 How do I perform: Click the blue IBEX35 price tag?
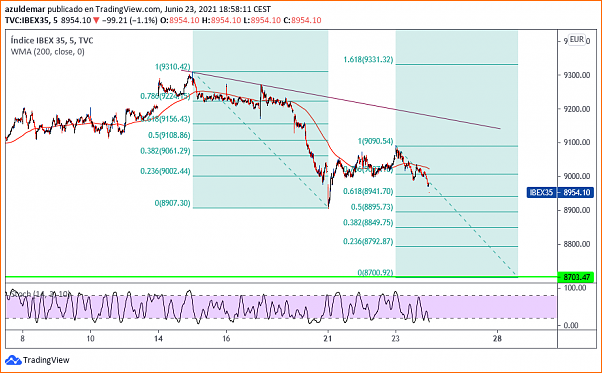pos(541,192)
